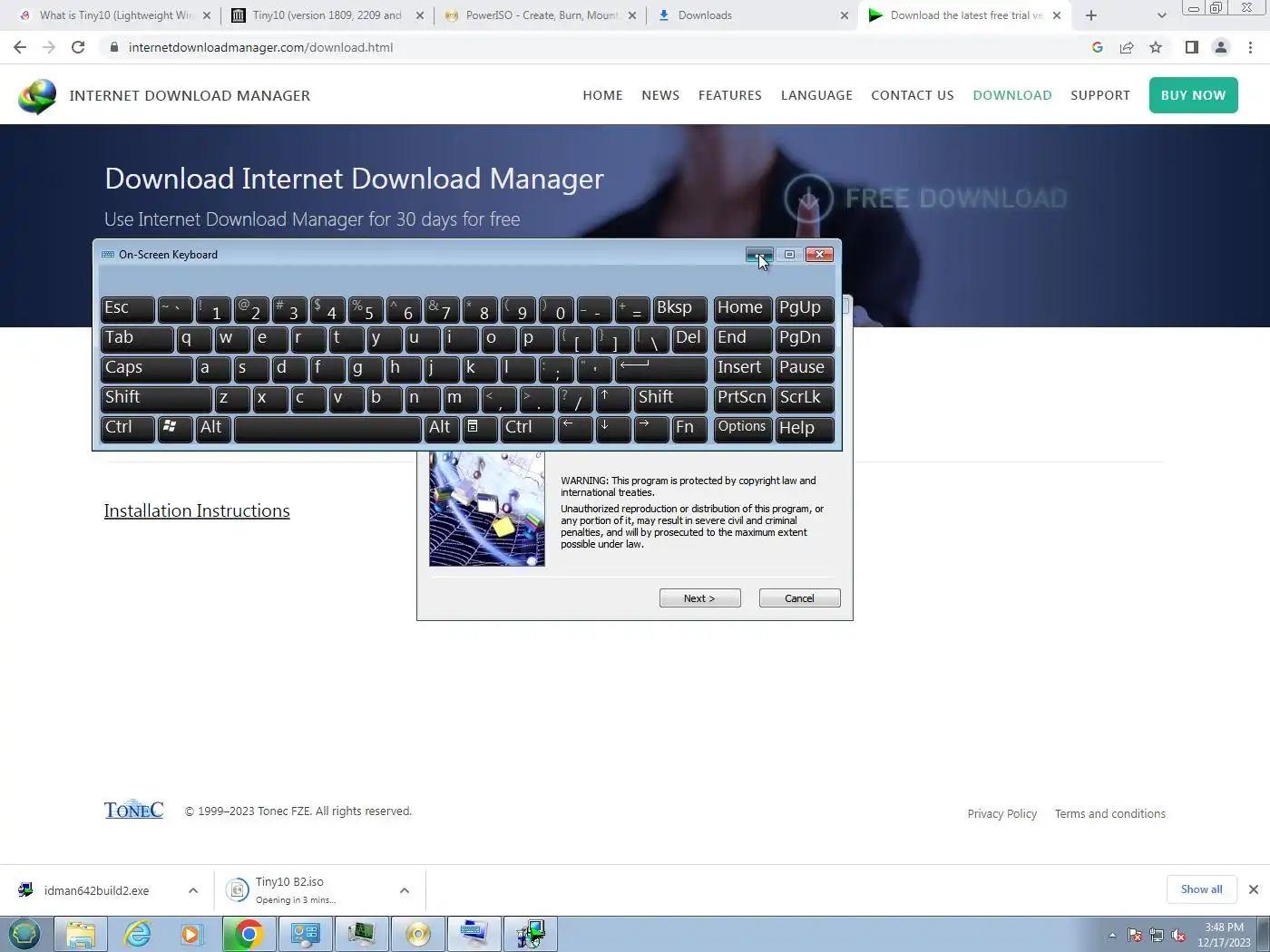Click the Help key on the keyboard

coord(804,428)
